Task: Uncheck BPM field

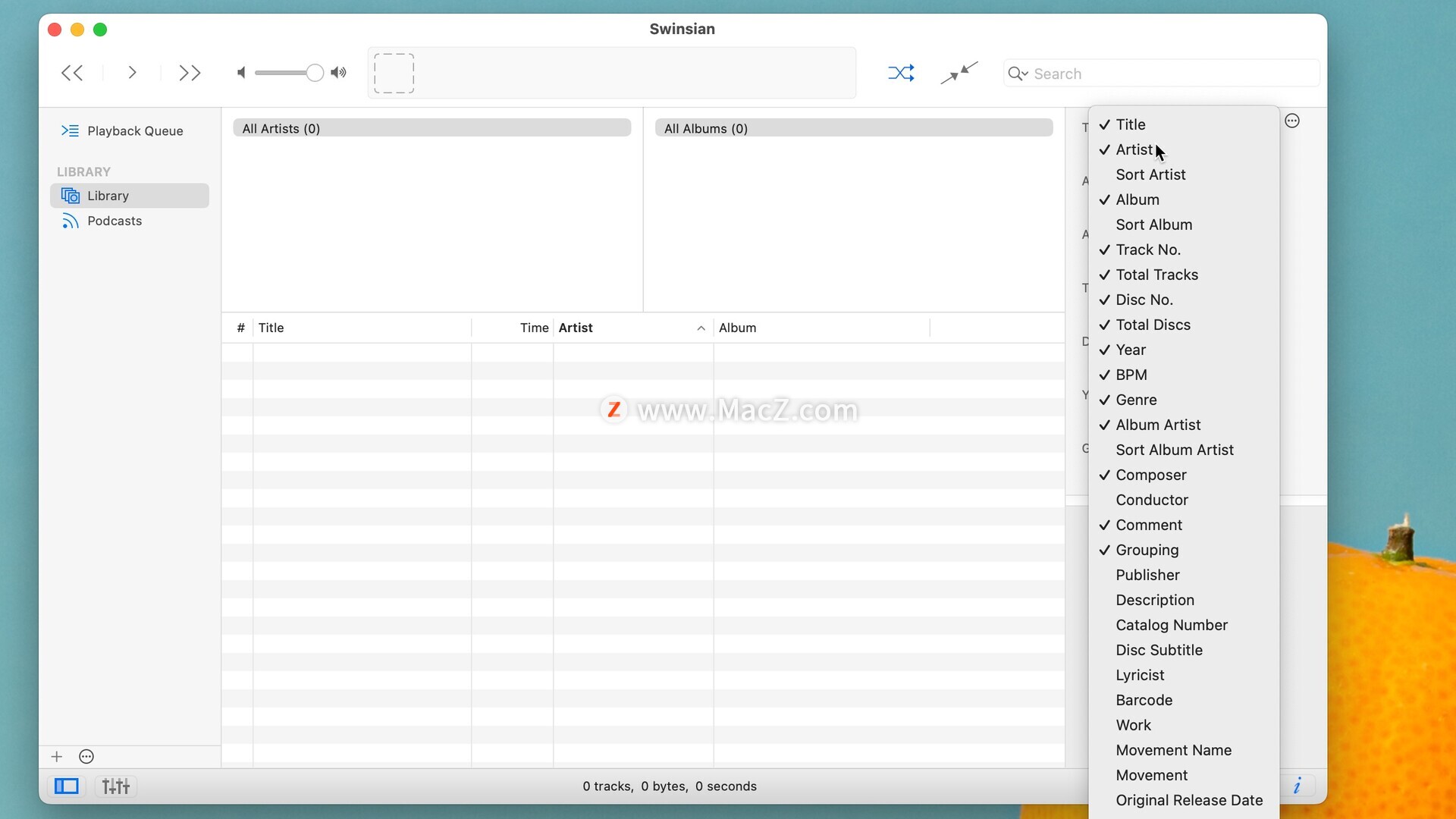Action: [x=1184, y=375]
